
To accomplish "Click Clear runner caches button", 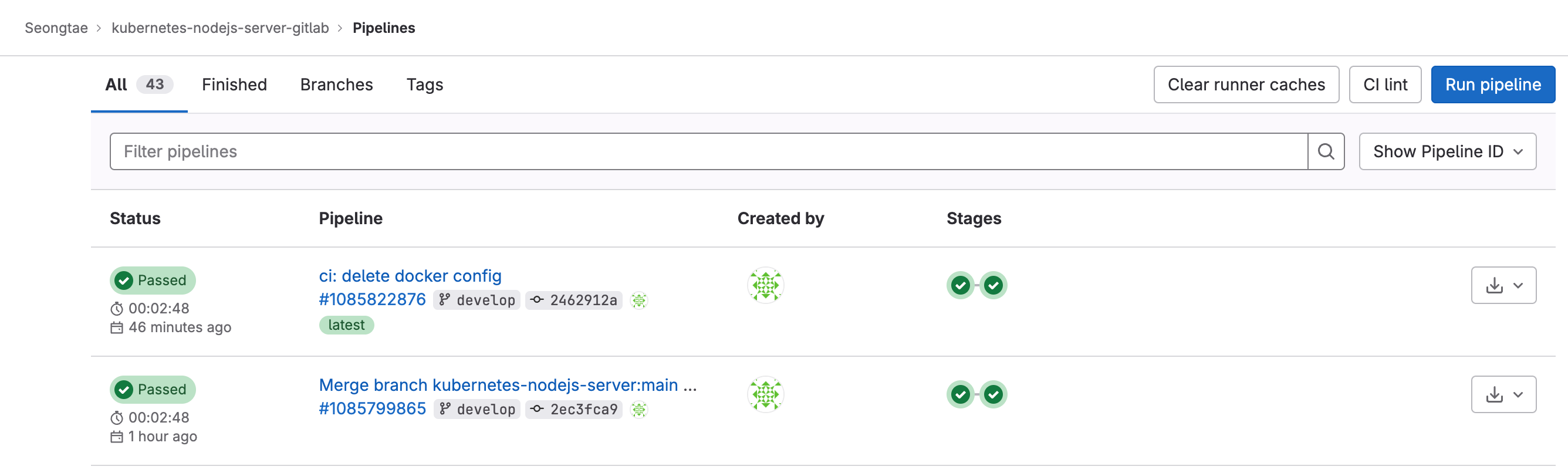I will (1246, 85).
